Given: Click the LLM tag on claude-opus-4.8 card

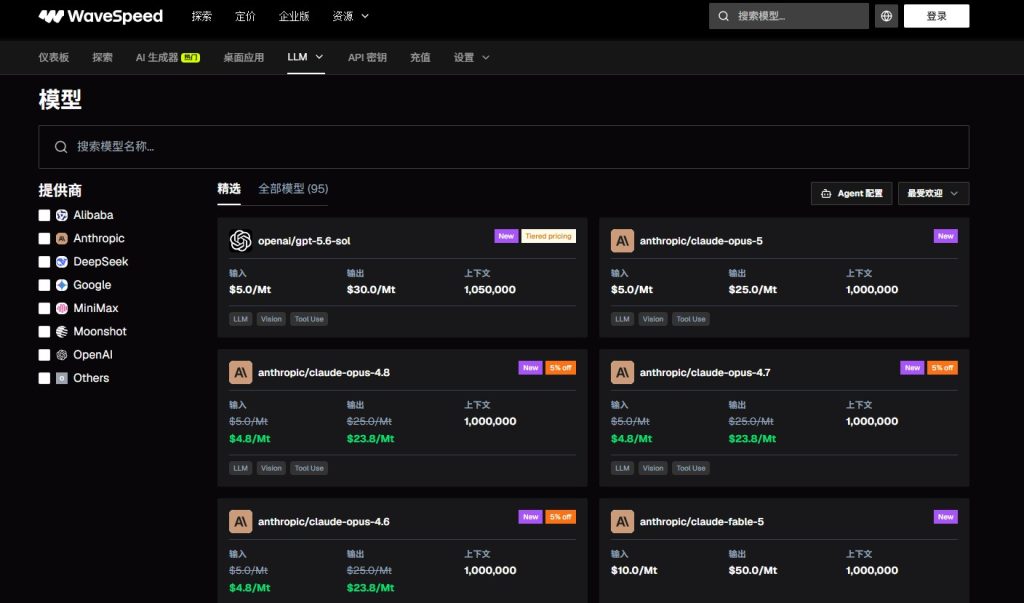Looking at the screenshot, I should click(x=240, y=468).
